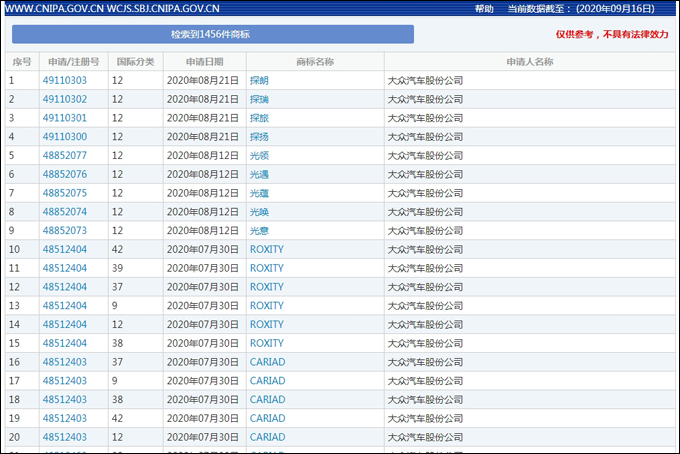Open the trademark name link in row 9

point(259,231)
